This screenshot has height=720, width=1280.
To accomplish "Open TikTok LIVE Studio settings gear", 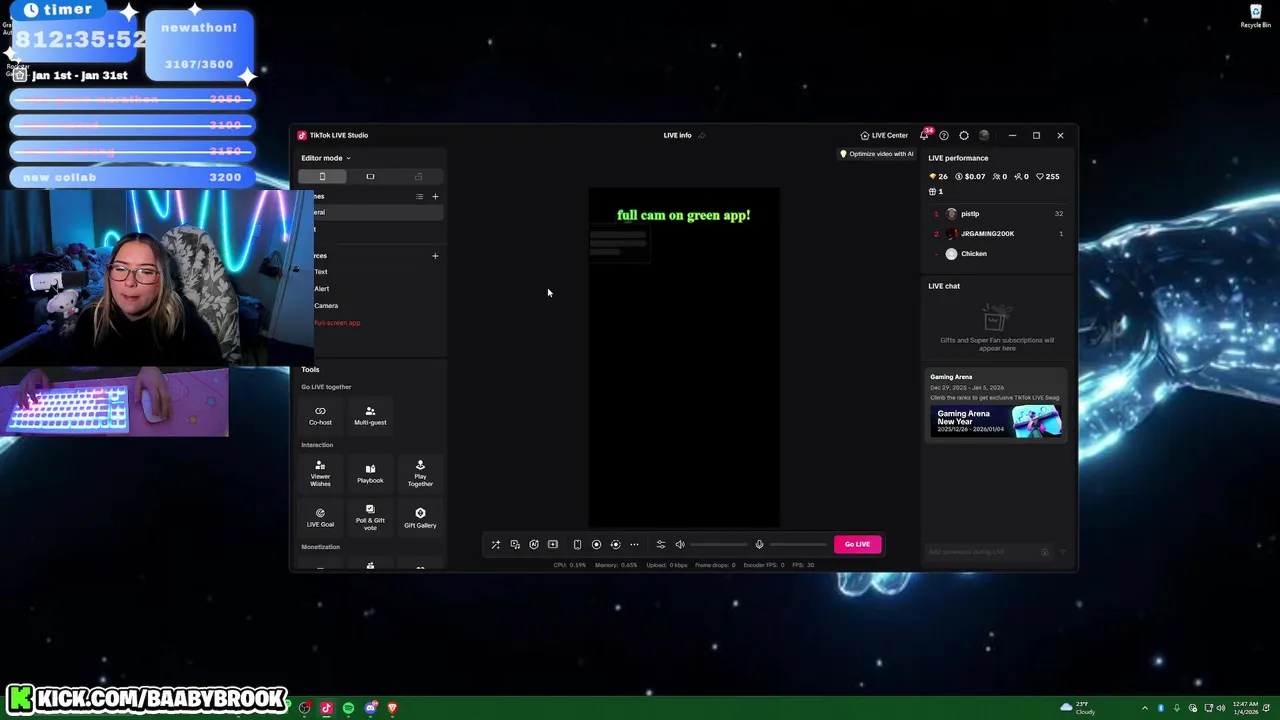I will [x=964, y=136].
